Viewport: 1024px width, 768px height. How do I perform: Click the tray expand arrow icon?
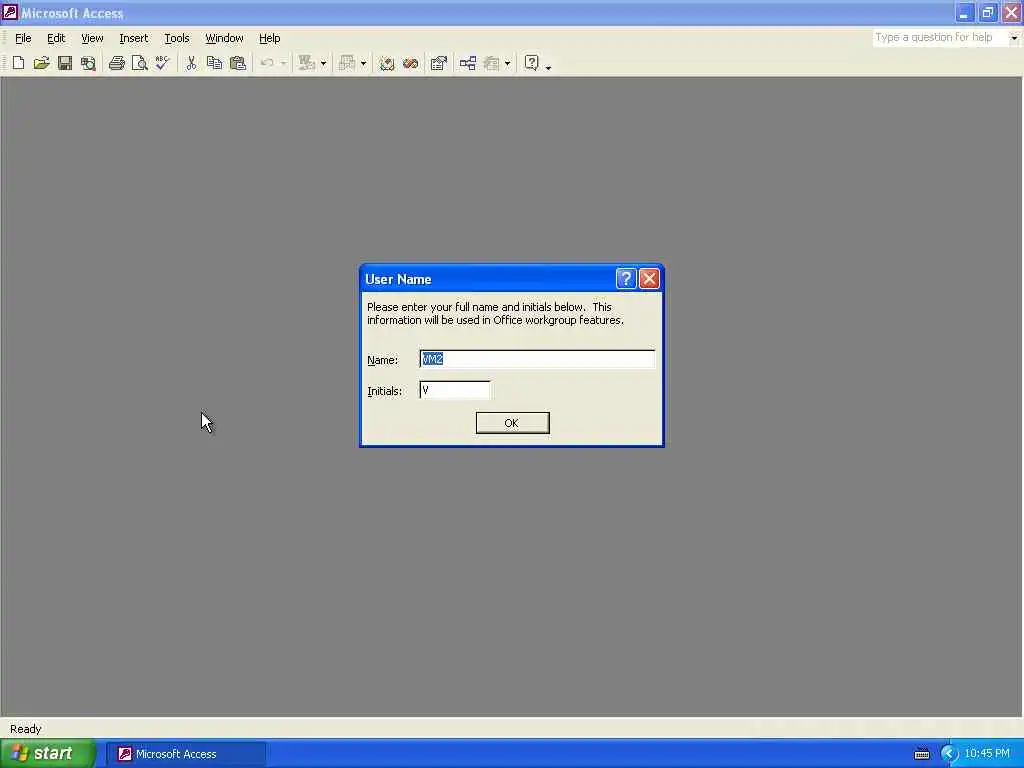949,754
